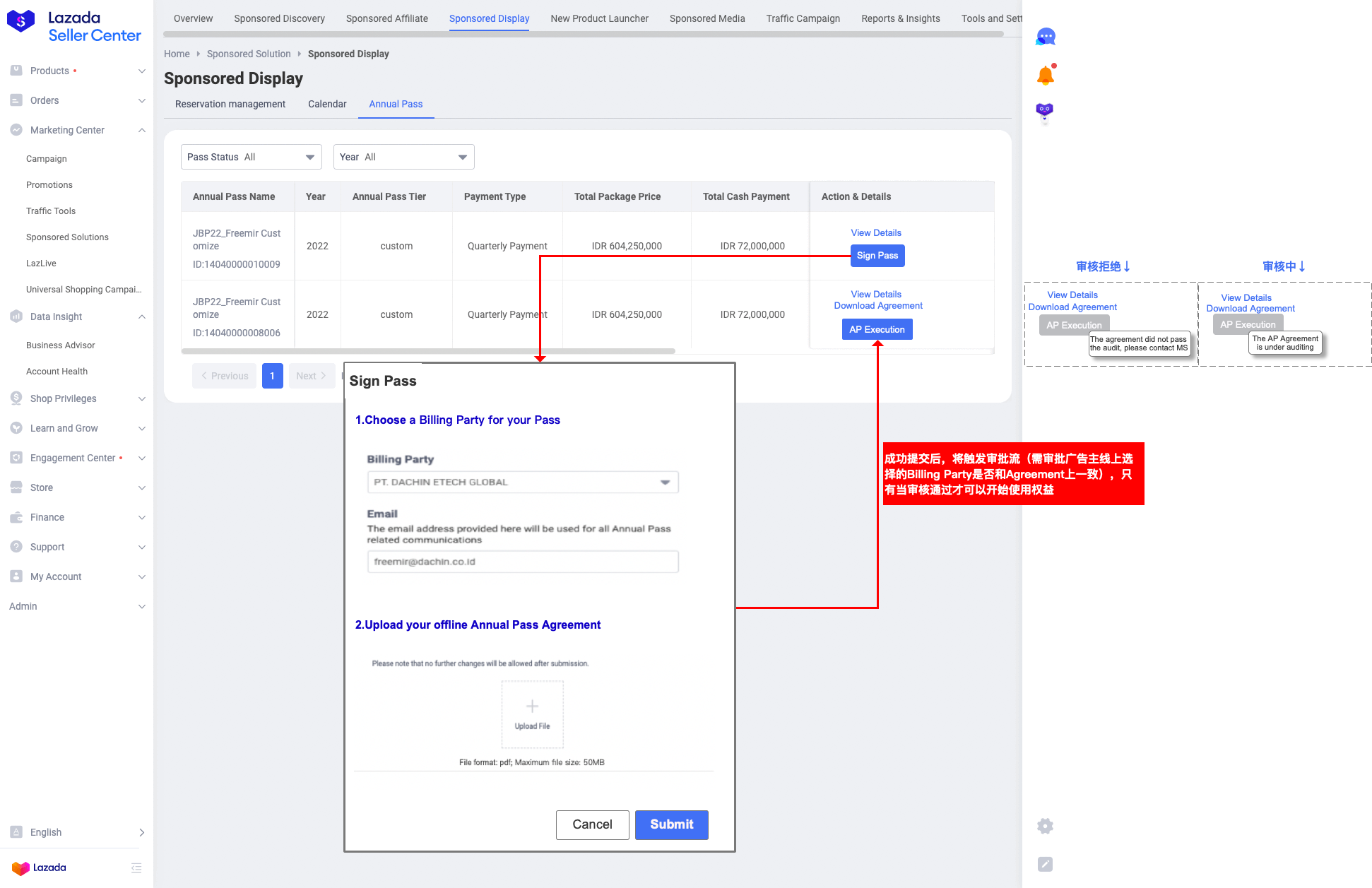Screen dimensions: 1372x888
Task: Click the table horizontal scrollbar
Action: click(x=428, y=350)
